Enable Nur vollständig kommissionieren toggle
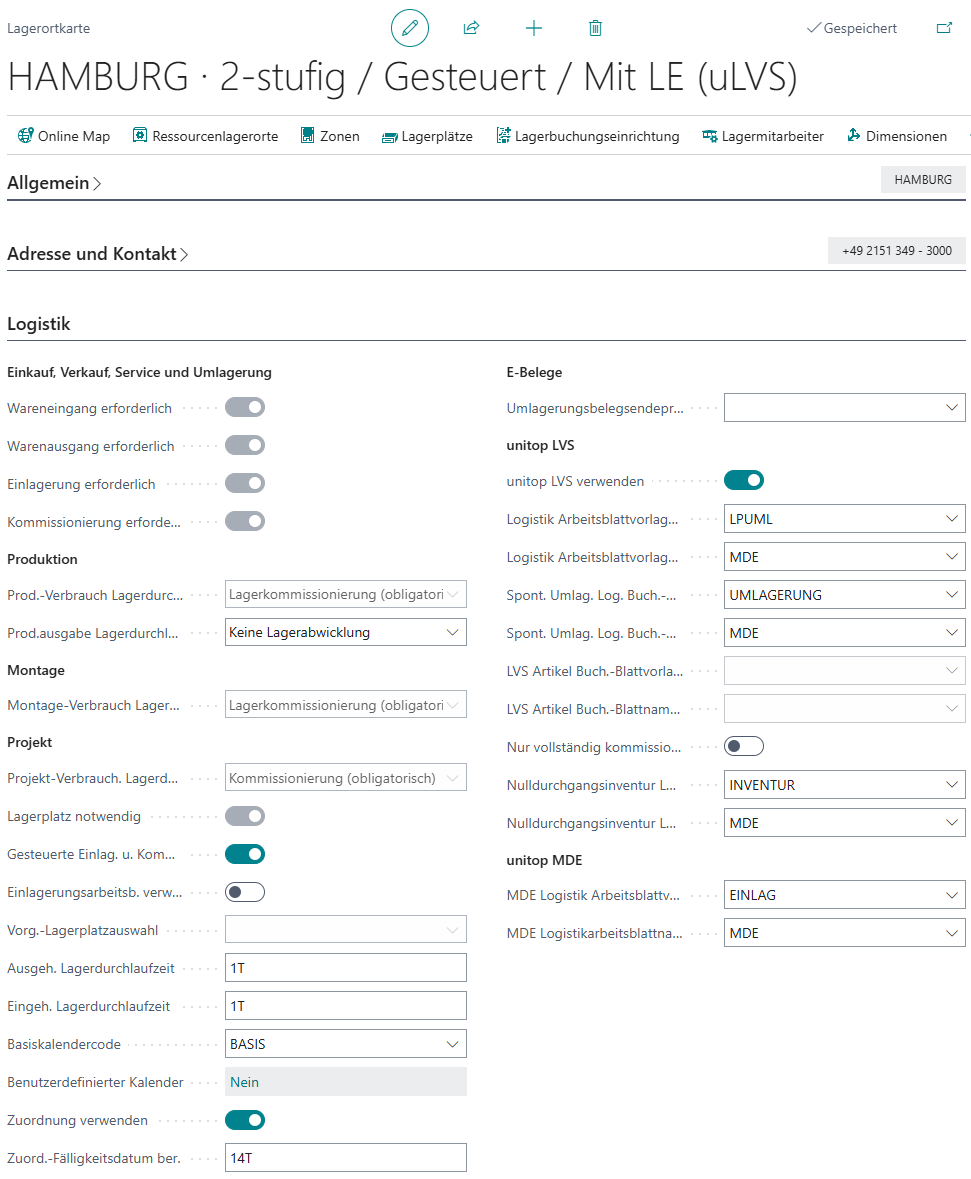 pyautogui.click(x=743, y=746)
